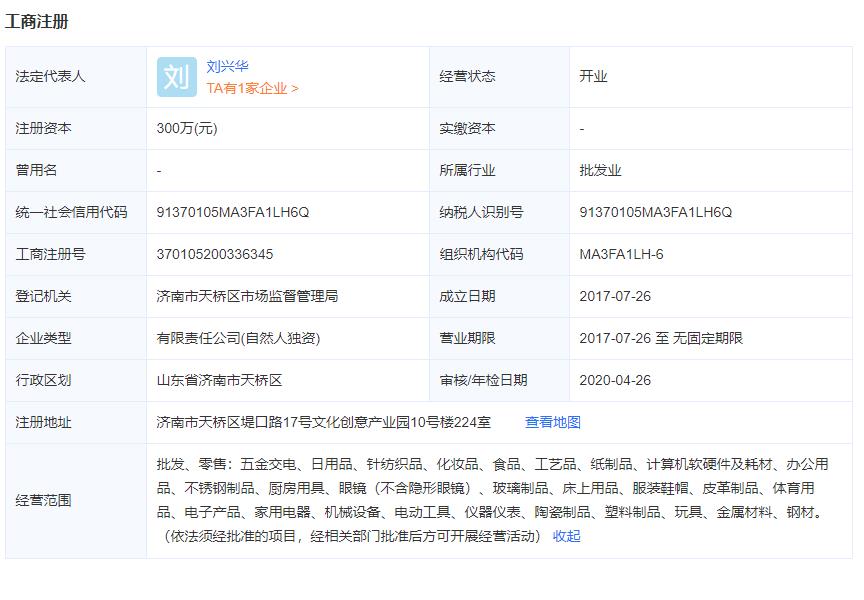This screenshot has width=864, height=600.
Task: Open legal representative 刘兴华 link
Action: (227, 67)
